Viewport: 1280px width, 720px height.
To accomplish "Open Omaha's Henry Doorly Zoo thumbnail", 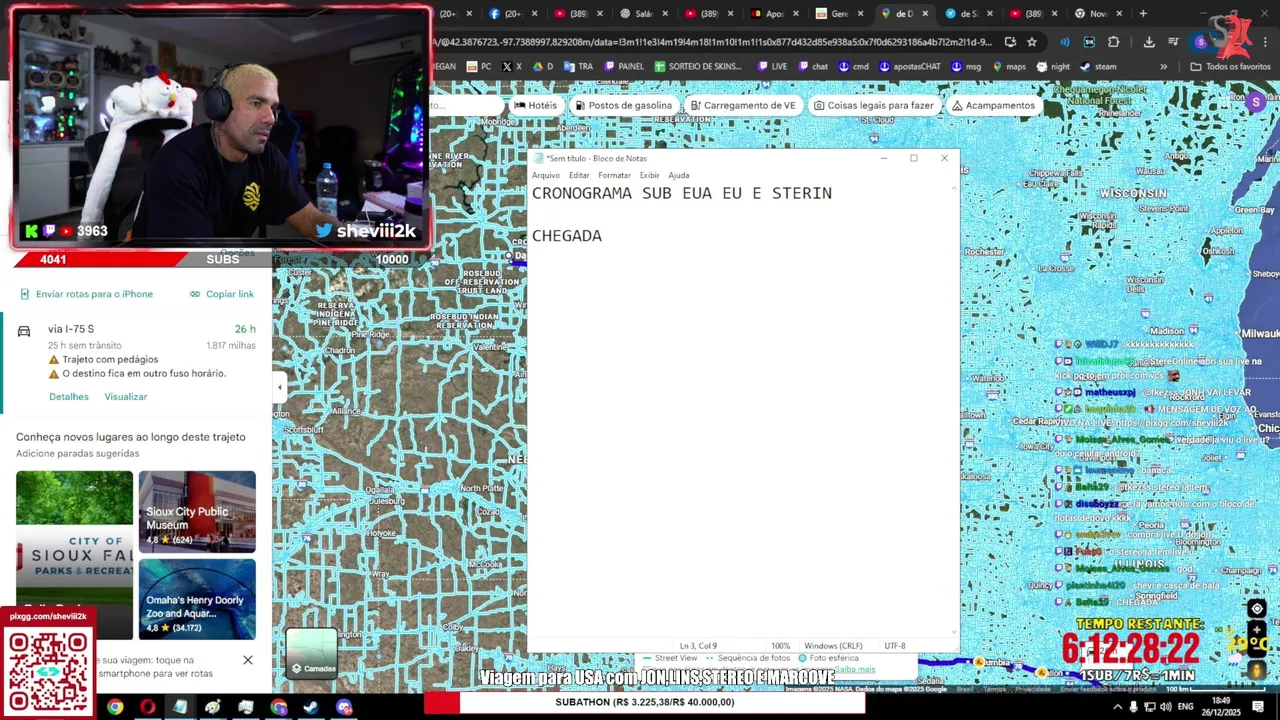I will [x=197, y=599].
